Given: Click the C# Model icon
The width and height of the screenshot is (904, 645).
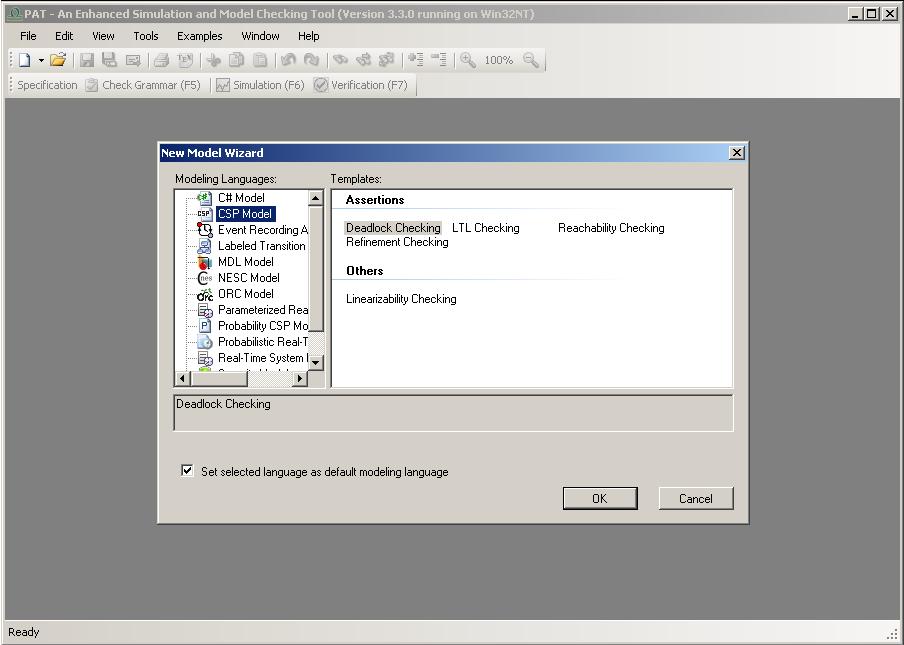Looking at the screenshot, I should coord(206,197).
